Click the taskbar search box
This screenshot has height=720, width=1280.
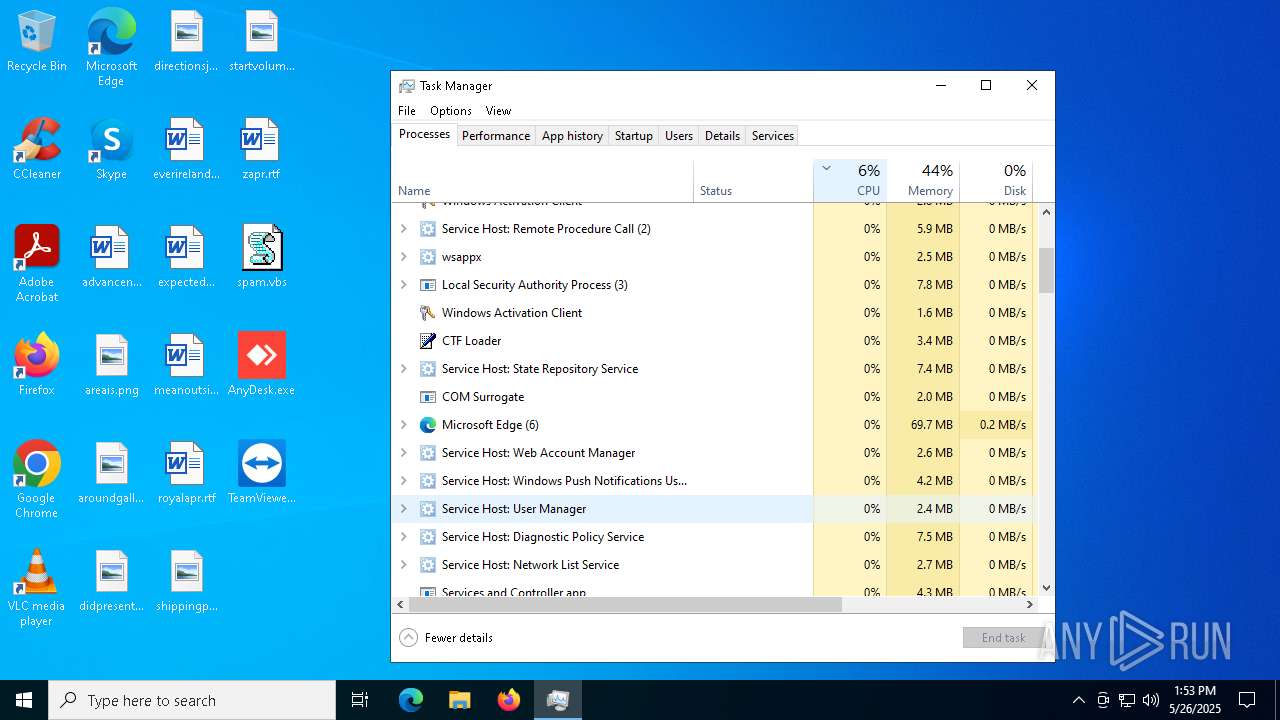(x=192, y=700)
